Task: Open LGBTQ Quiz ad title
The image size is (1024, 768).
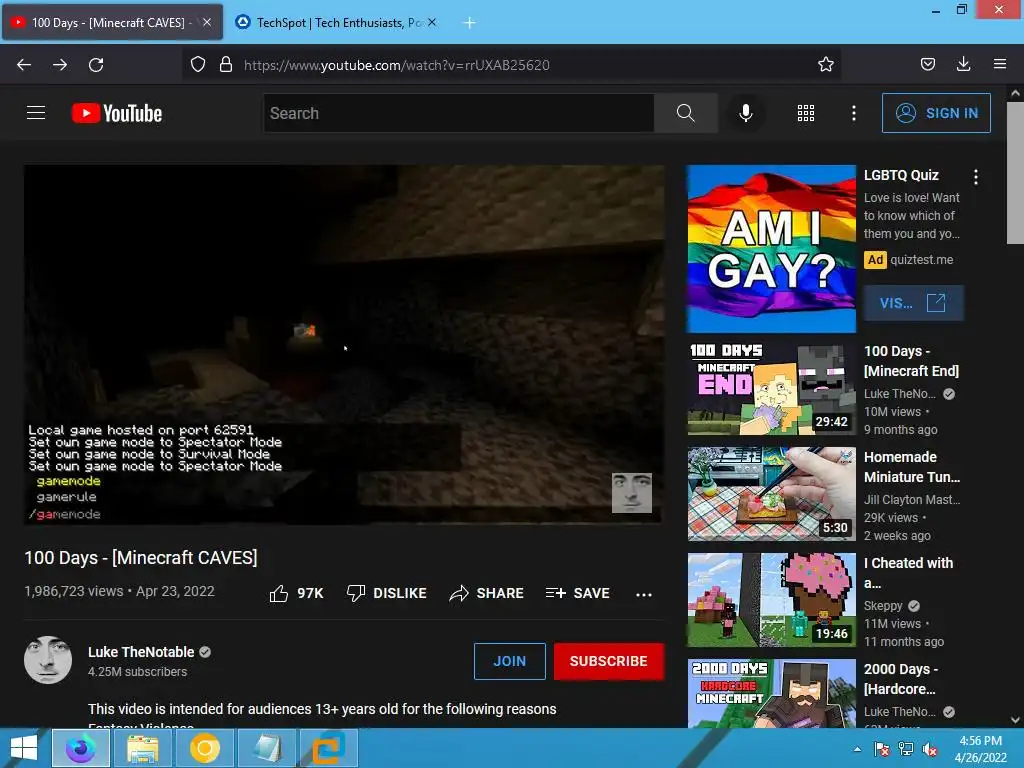Action: [901, 175]
